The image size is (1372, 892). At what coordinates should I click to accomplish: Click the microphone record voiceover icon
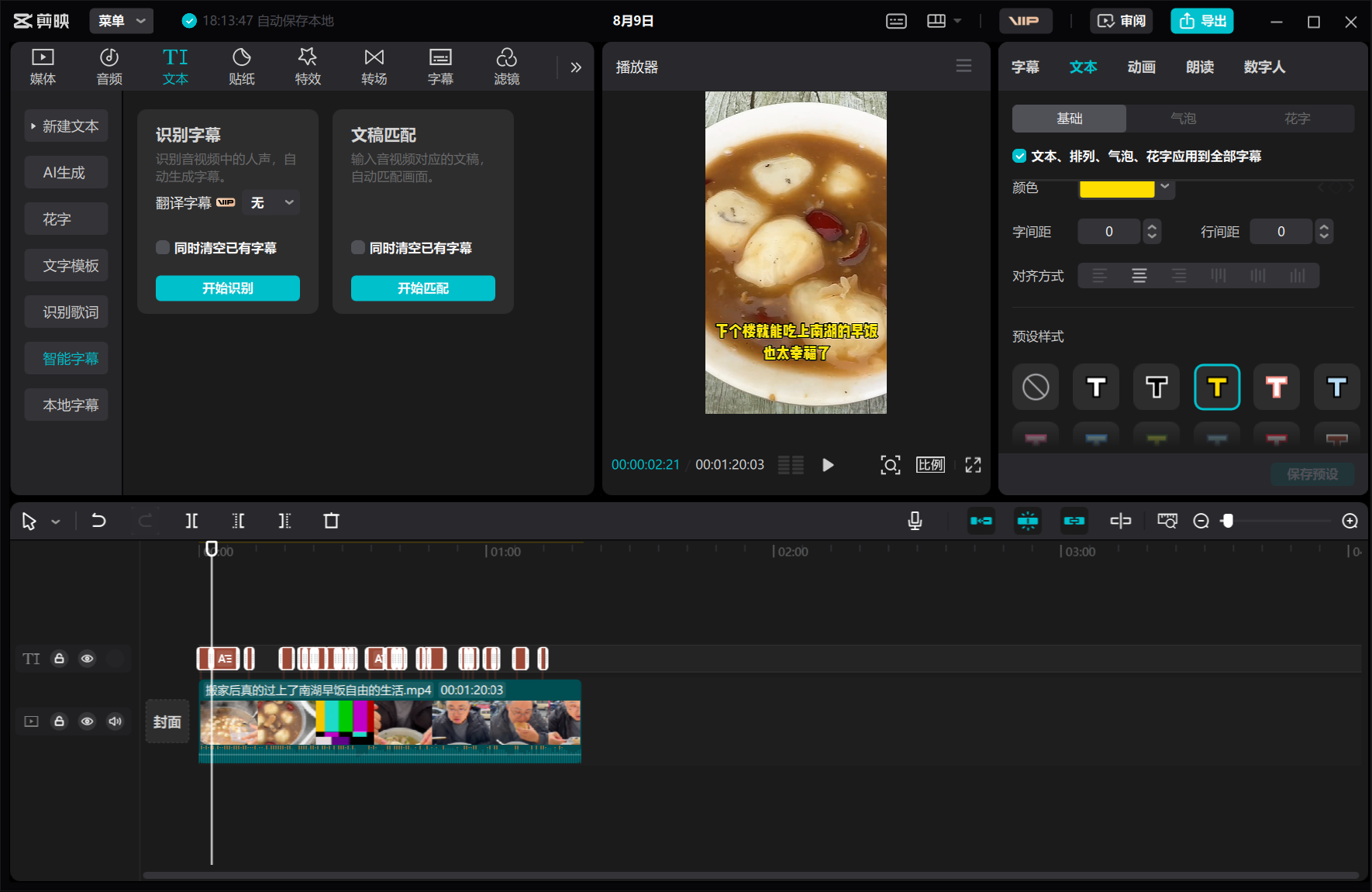tap(915, 521)
